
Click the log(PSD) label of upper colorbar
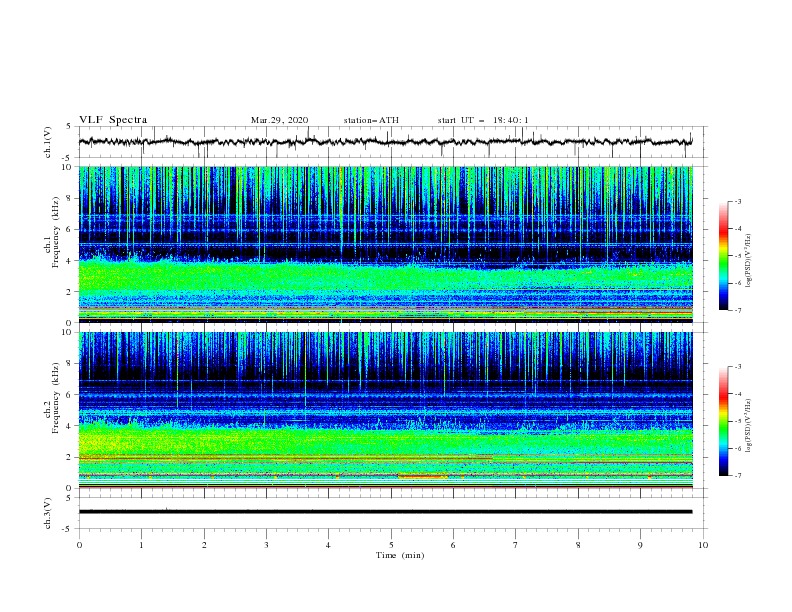[x=749, y=261]
